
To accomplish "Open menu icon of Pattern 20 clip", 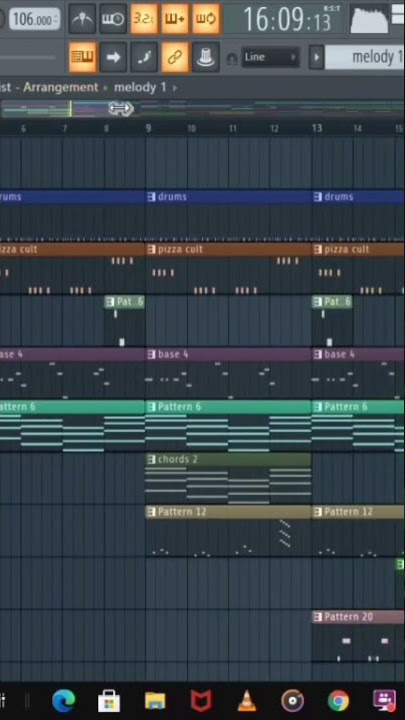I will click(x=317, y=617).
